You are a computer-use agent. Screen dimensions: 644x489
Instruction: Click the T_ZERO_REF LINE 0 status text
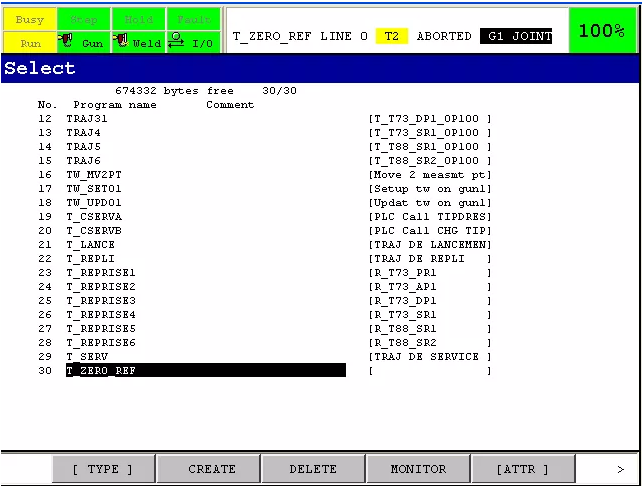pyautogui.click(x=300, y=36)
